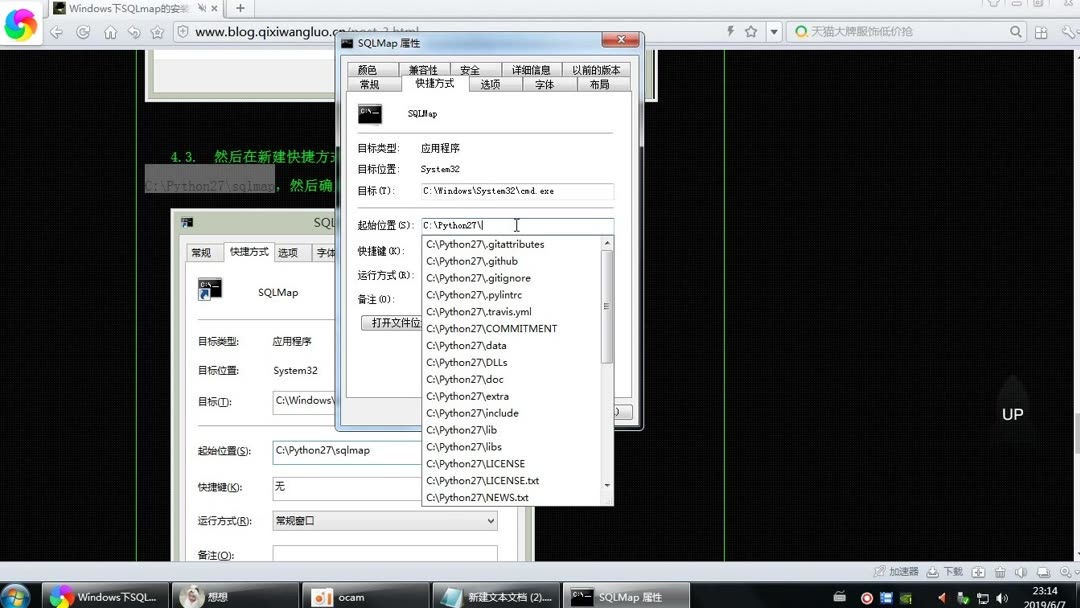Choose C:\Python27\LICENSE.txt from the autocomplete list
This screenshot has width=1080, height=608.
pos(483,480)
